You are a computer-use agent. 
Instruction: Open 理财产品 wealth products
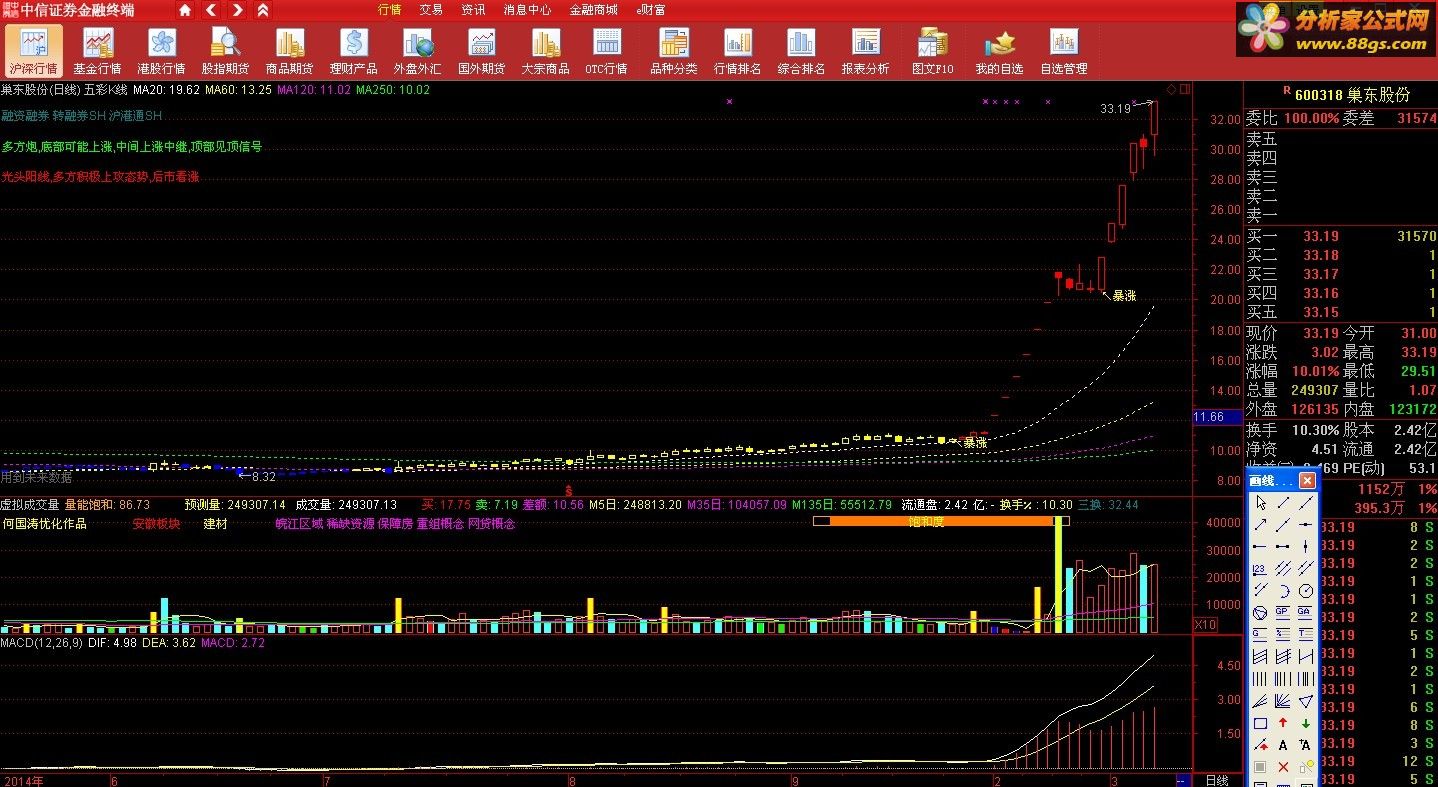[353, 51]
